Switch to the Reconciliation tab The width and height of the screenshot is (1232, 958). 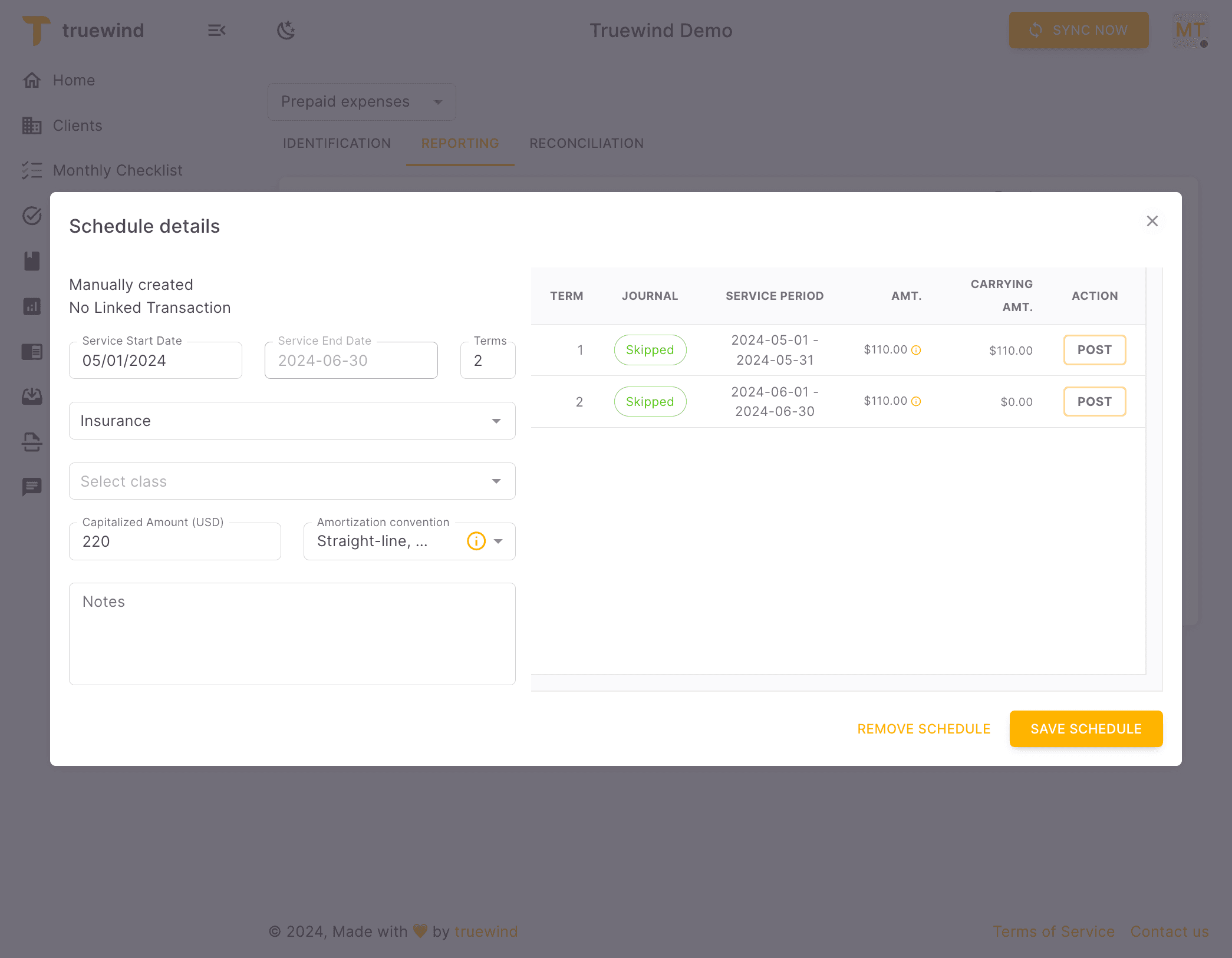click(586, 143)
